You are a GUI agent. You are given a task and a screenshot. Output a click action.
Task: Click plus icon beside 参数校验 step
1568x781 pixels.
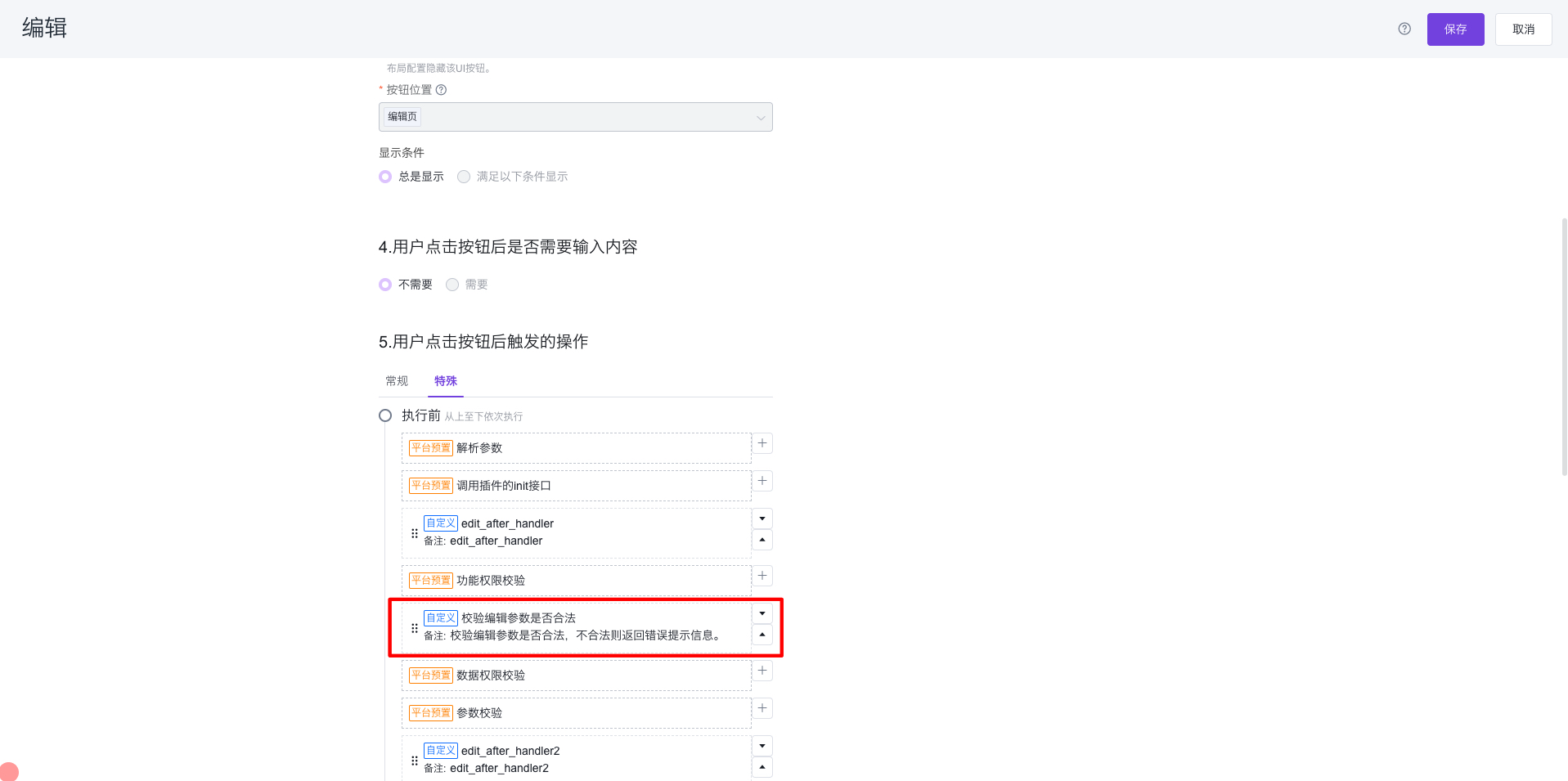pyautogui.click(x=762, y=708)
